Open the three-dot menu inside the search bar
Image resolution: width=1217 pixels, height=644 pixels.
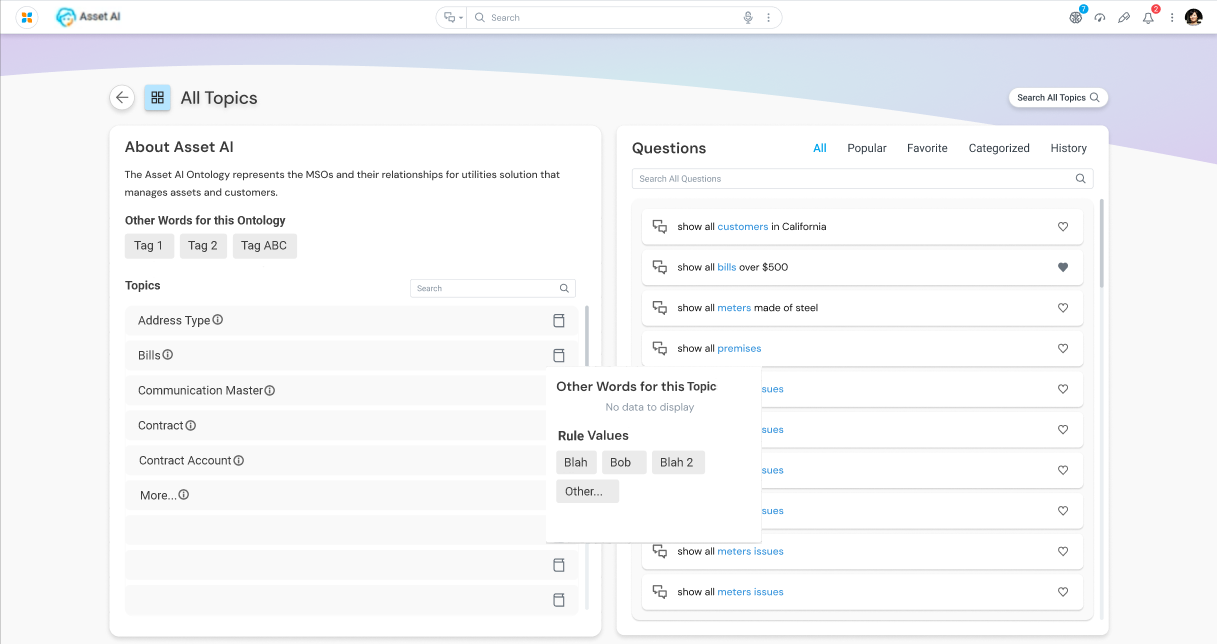(768, 18)
